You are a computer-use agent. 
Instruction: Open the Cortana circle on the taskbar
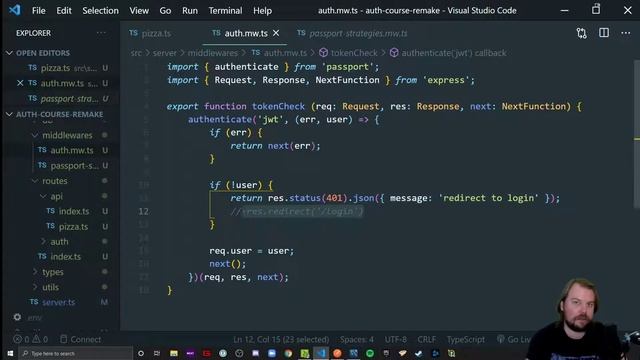[x=141, y=353]
